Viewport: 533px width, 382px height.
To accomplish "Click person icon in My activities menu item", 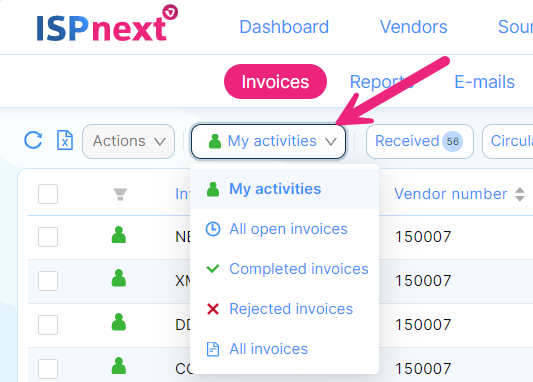I will click(x=213, y=189).
